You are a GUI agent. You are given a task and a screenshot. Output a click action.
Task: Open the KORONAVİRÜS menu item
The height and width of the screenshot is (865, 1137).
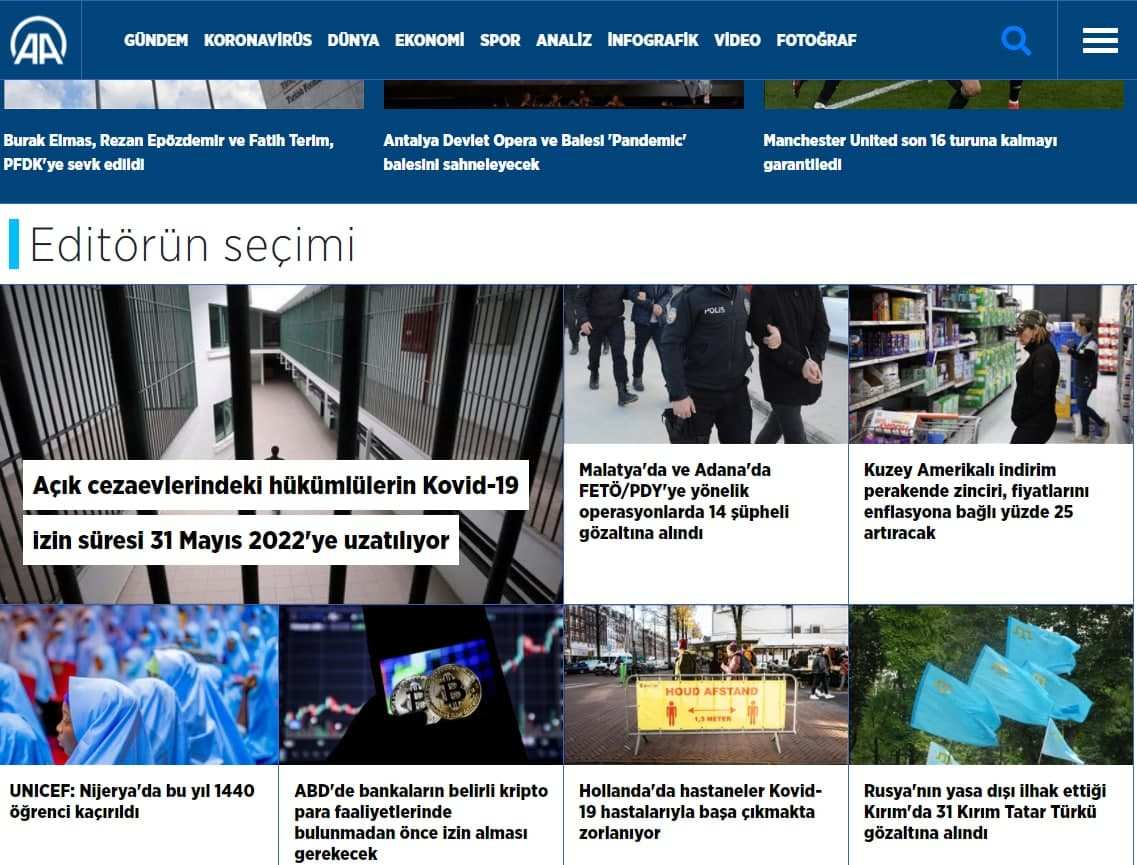tap(257, 40)
